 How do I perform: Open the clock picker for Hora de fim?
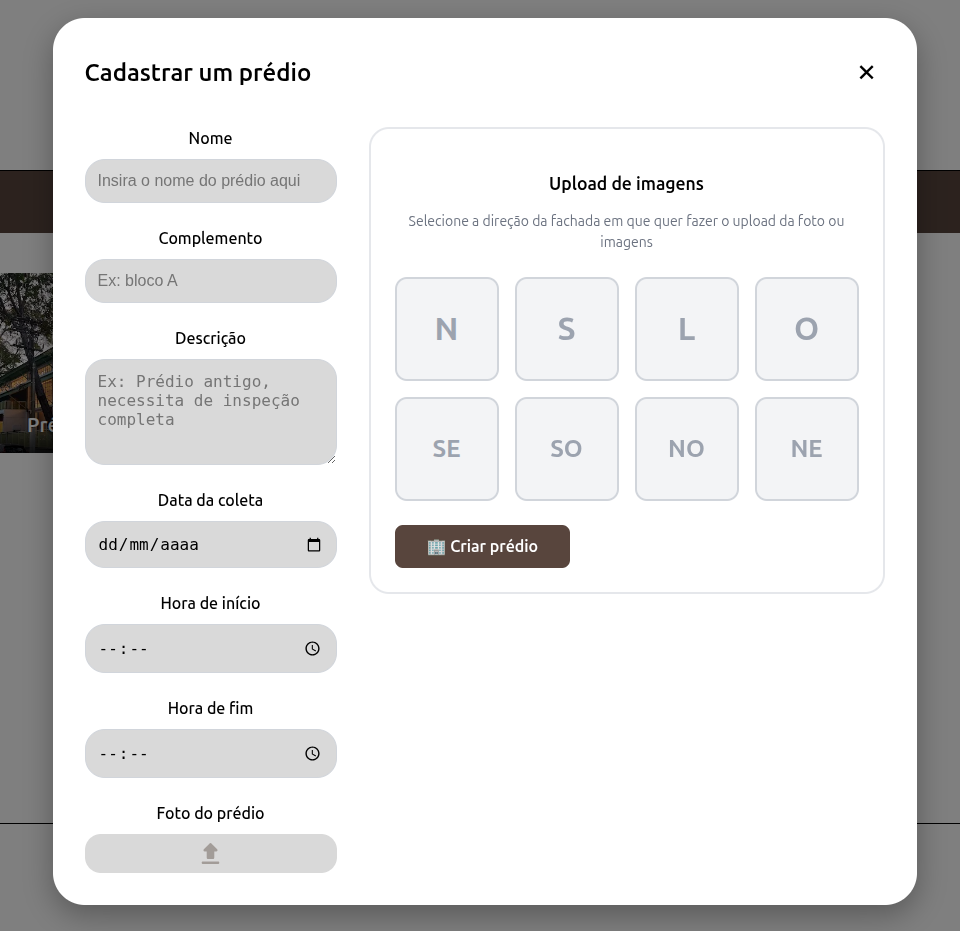(312, 753)
